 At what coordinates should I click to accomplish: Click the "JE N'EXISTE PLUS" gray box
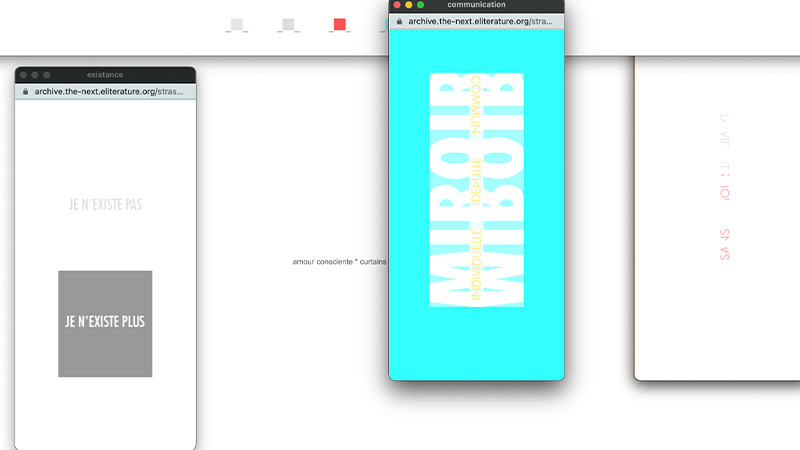point(105,323)
